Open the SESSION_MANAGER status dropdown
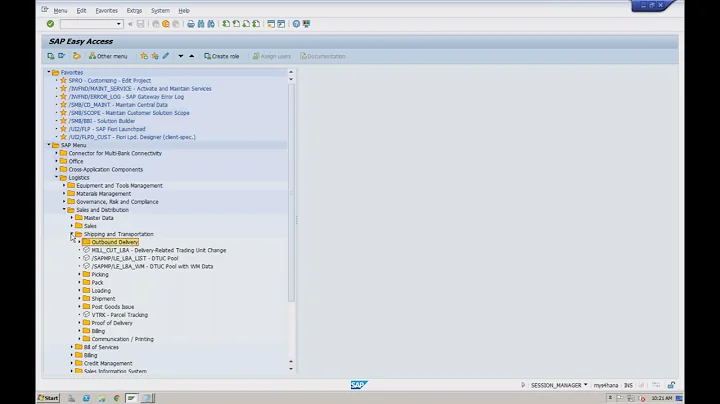Viewport: 720px width, 404px height. (585, 385)
